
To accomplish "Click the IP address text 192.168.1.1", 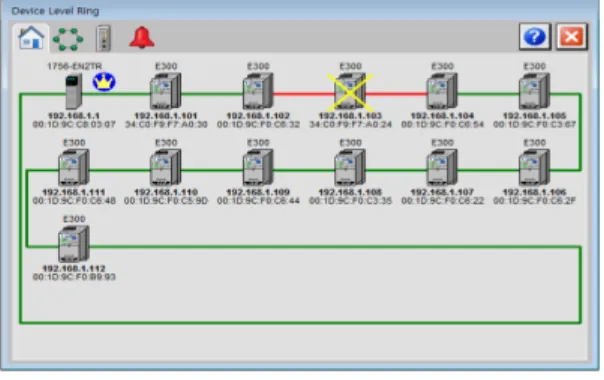I will (x=74, y=116).
